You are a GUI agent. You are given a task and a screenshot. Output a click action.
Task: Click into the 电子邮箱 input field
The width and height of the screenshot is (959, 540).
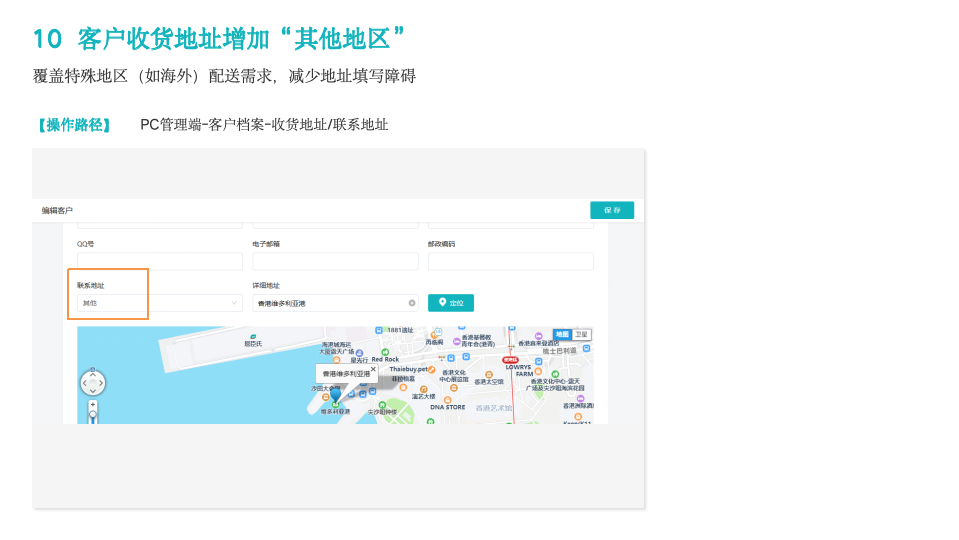coord(335,261)
